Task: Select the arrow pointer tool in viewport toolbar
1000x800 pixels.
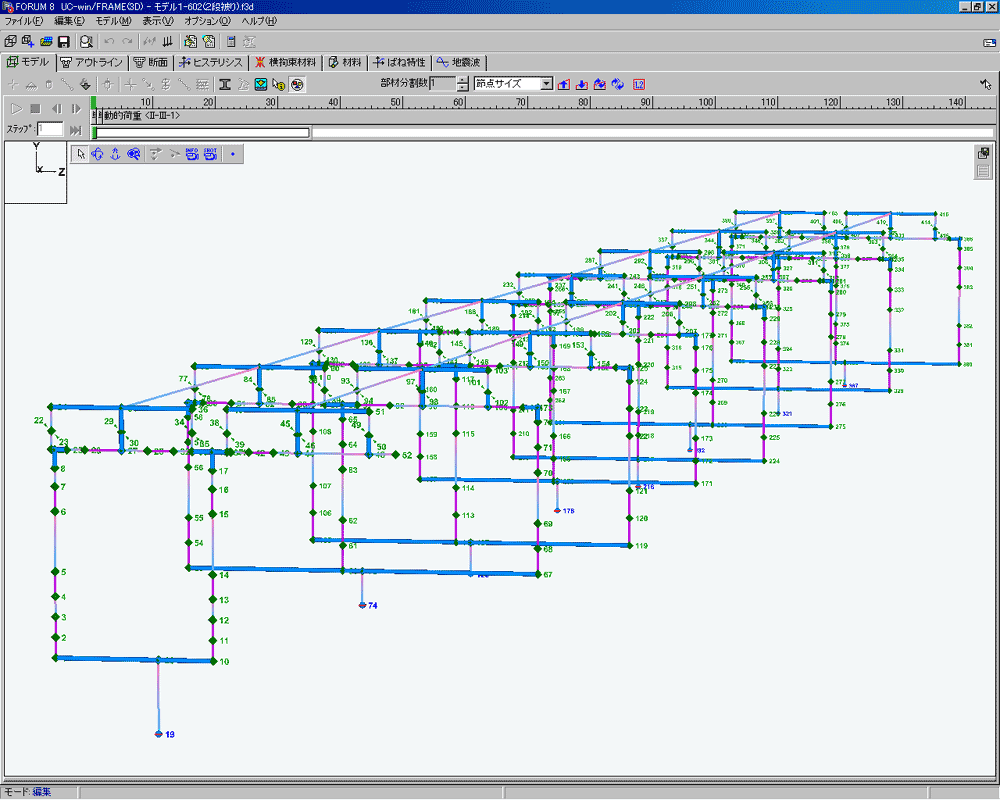Action: pos(82,154)
